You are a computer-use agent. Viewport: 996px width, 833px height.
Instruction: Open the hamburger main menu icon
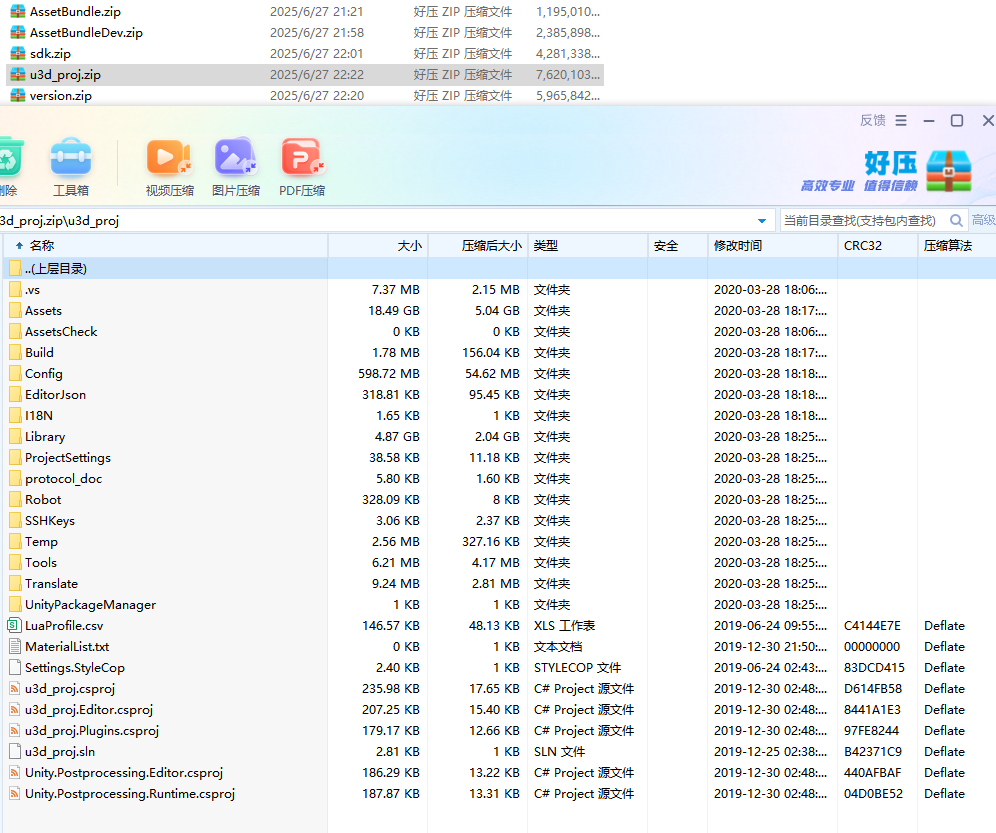tap(901, 121)
